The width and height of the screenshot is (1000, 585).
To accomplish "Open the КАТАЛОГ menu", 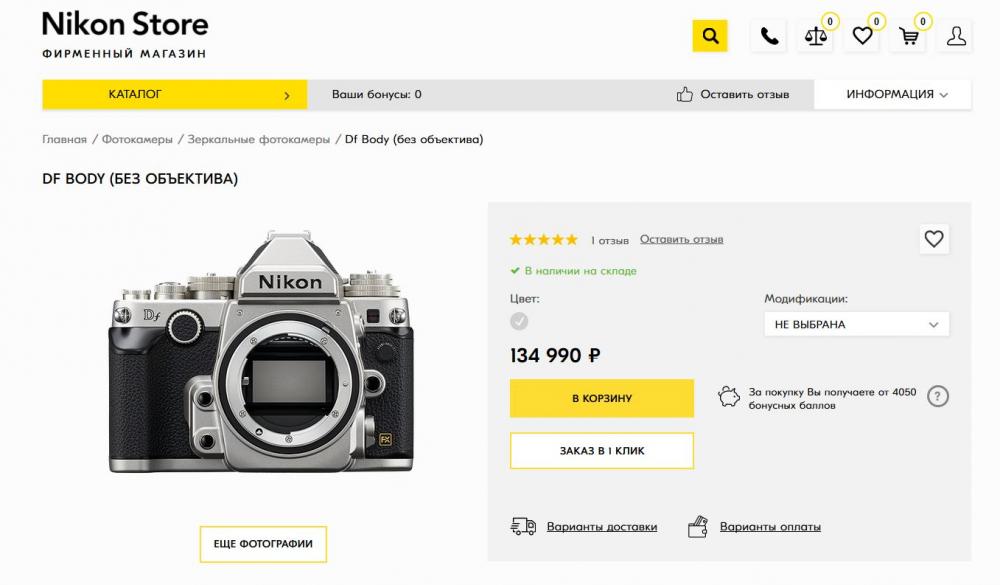I will click(175, 94).
